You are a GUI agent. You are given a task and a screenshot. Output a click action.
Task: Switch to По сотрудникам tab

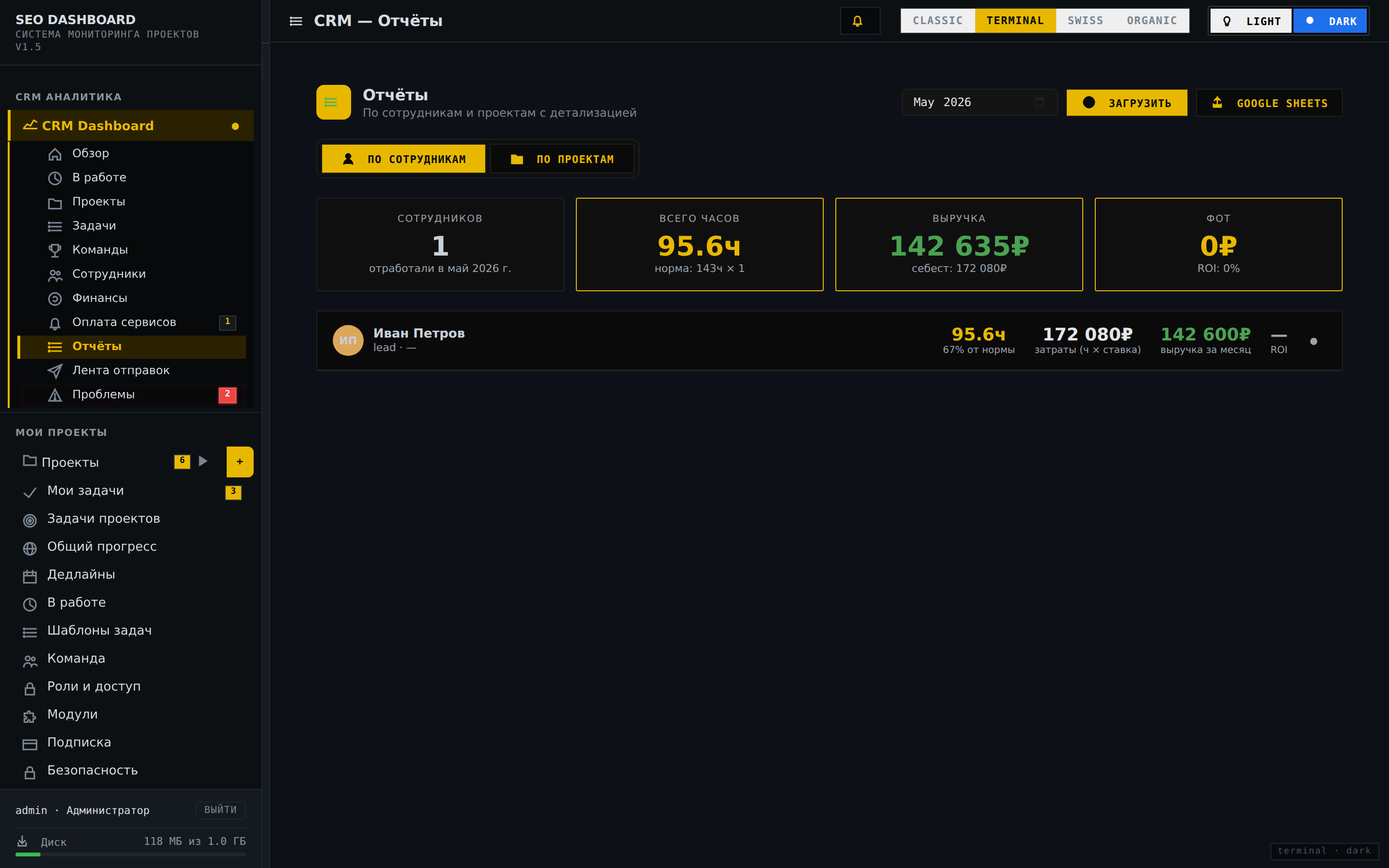[x=404, y=159]
